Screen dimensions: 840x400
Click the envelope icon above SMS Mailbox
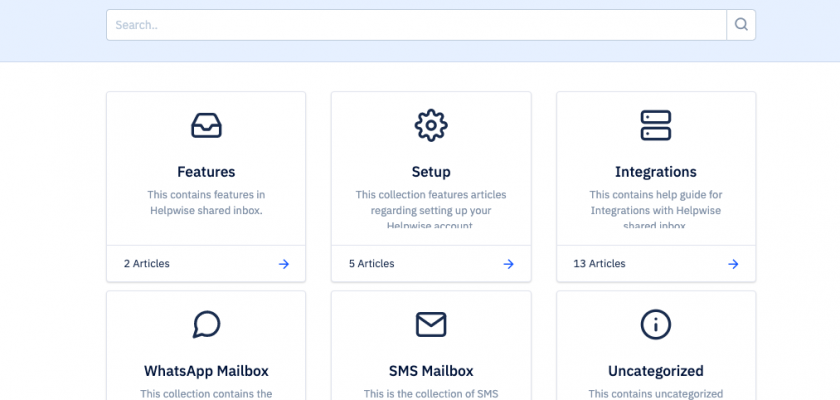(431, 324)
